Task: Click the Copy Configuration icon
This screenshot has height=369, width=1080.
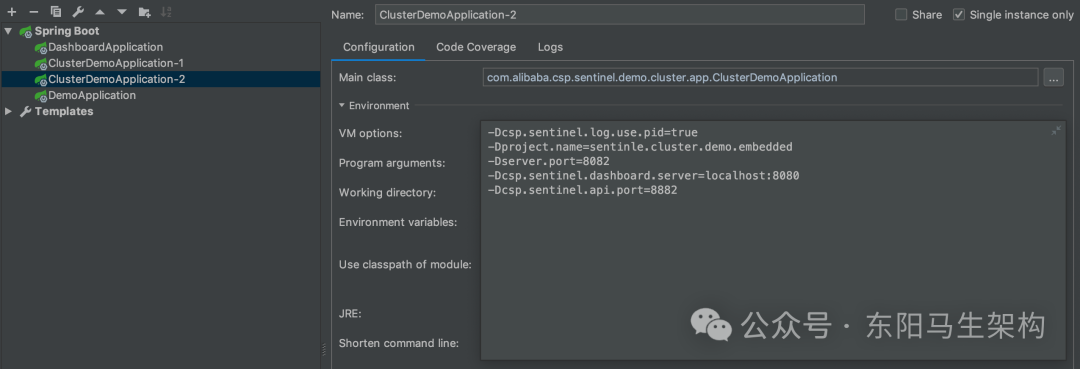Action: tap(56, 12)
